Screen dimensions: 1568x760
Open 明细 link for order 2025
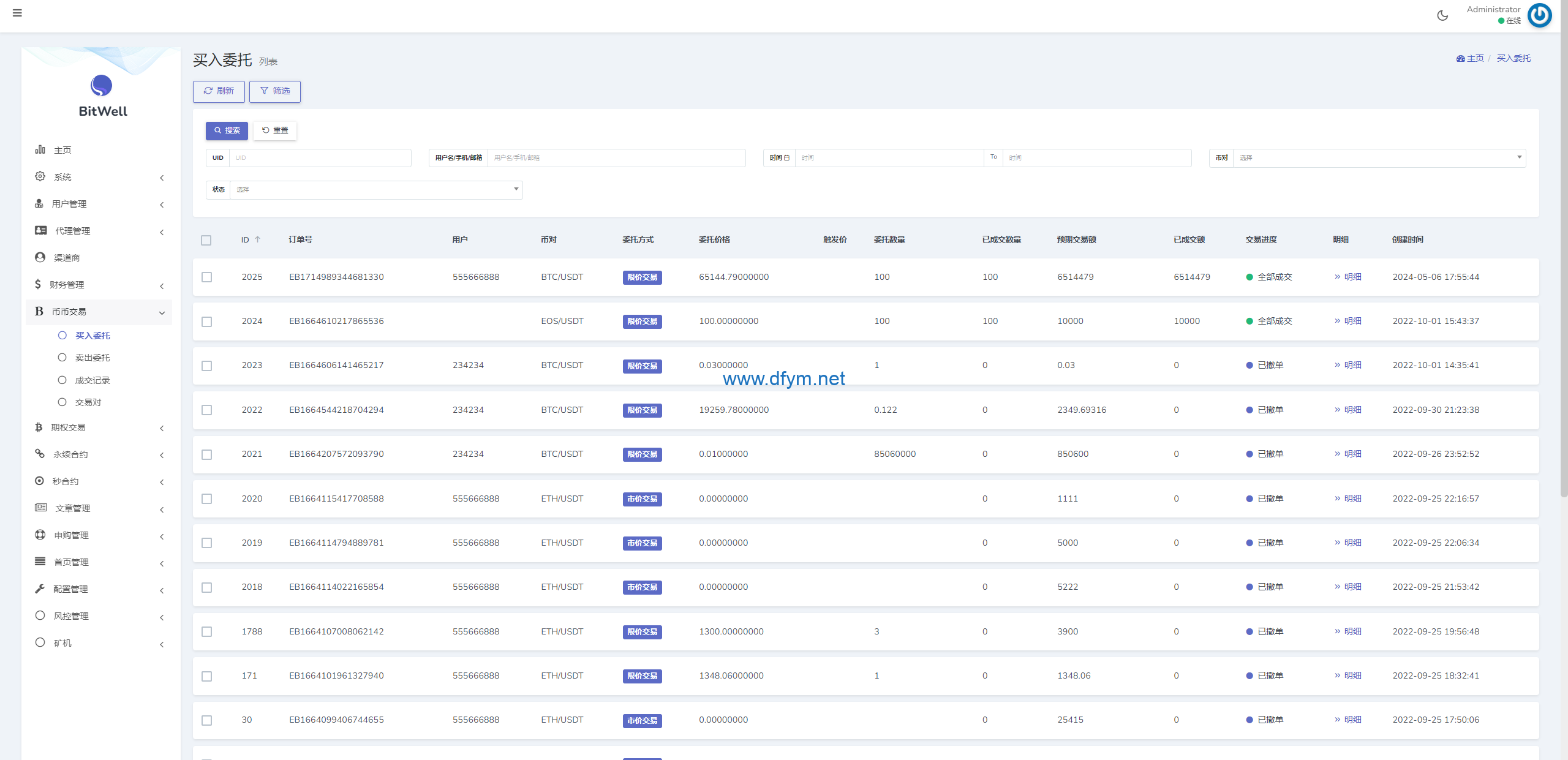click(1347, 277)
